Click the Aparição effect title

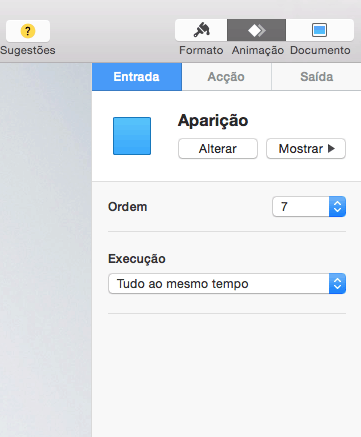tap(213, 120)
